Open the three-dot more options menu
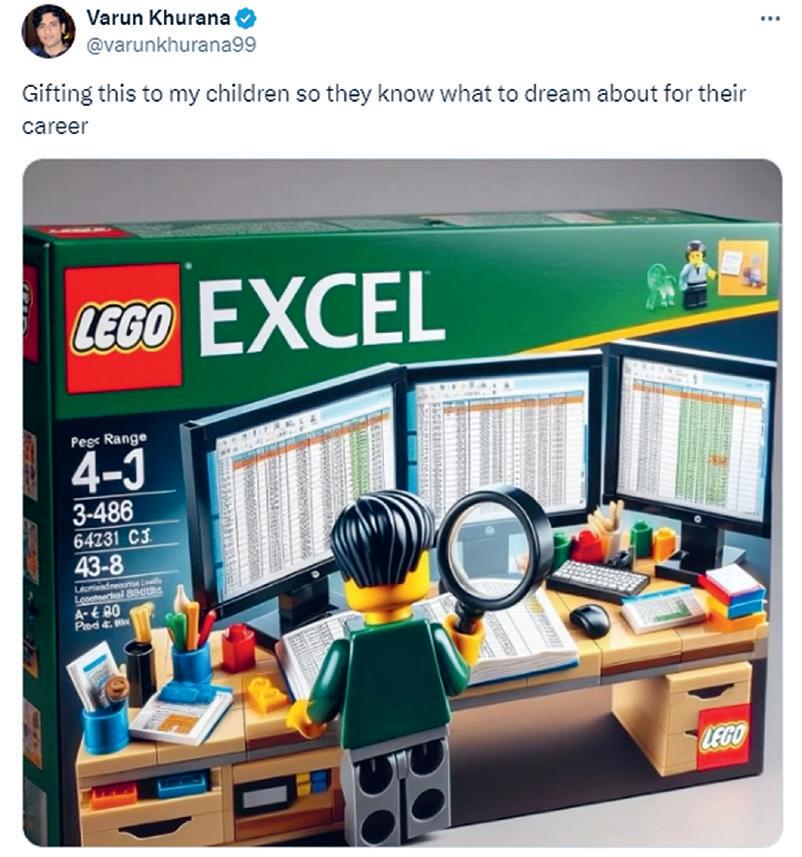This screenshot has height=857, width=802. [770, 19]
